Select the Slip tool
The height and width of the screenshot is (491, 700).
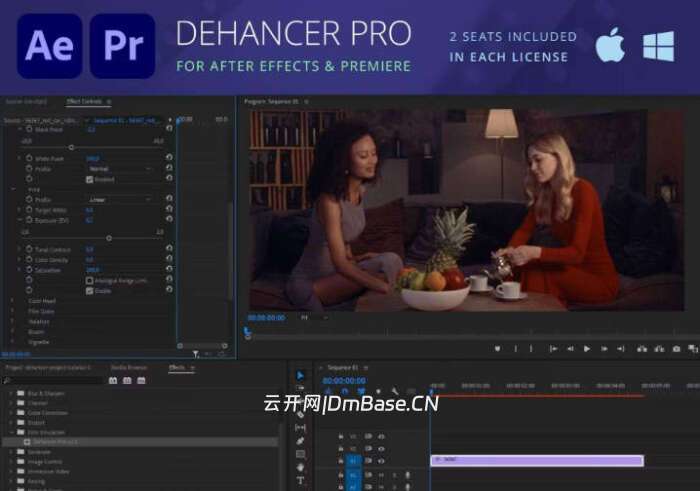coord(300,428)
